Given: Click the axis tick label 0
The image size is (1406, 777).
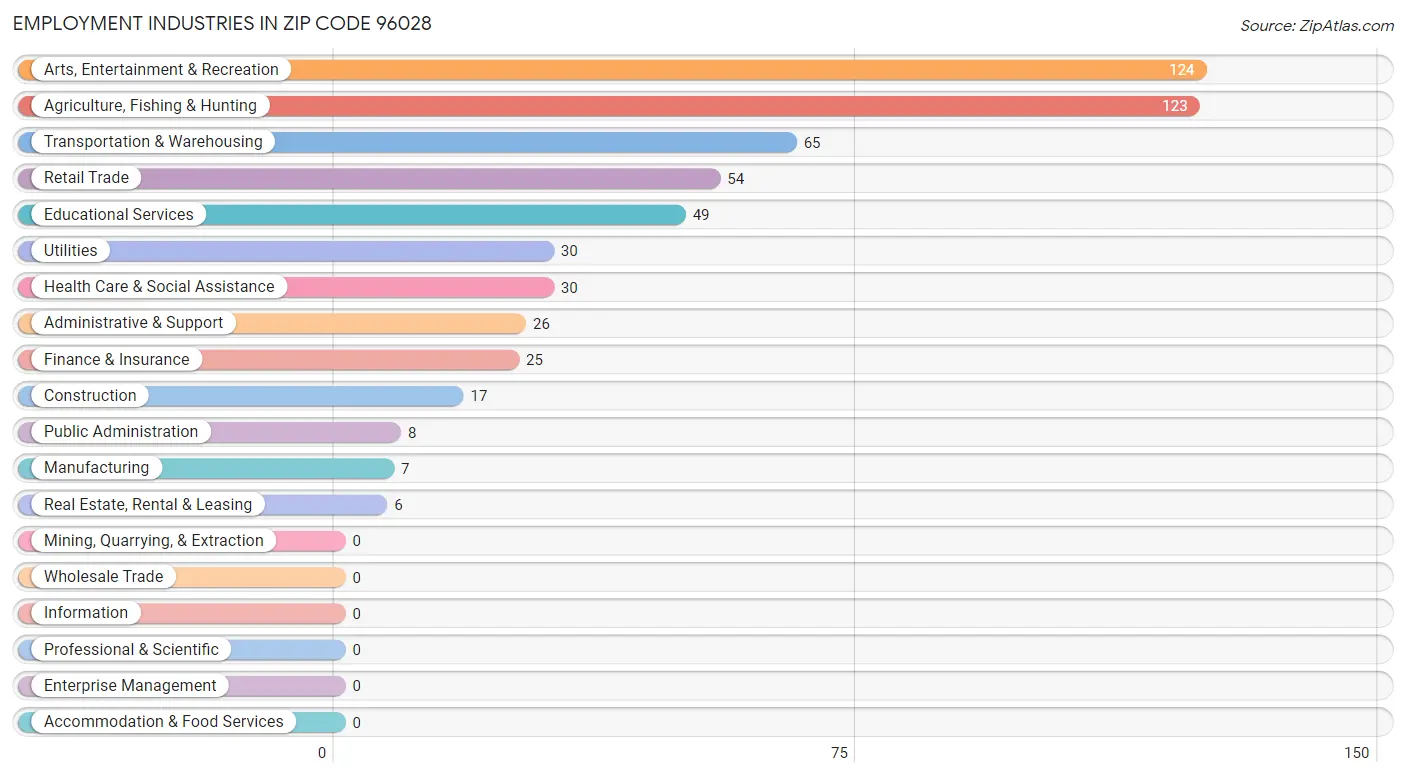Looking at the screenshot, I should point(322,753).
